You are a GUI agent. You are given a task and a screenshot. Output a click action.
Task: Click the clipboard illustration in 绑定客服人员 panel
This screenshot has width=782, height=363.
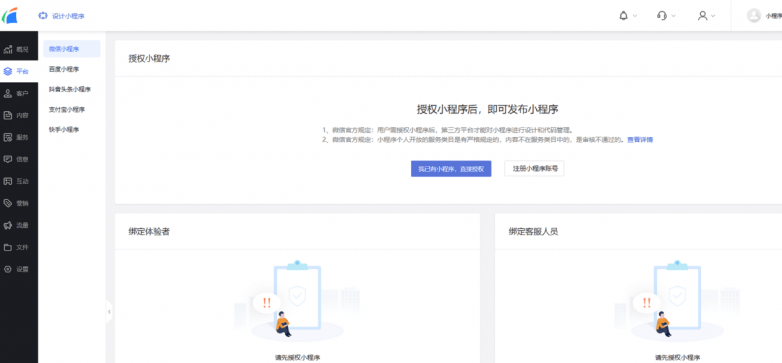(x=677, y=300)
